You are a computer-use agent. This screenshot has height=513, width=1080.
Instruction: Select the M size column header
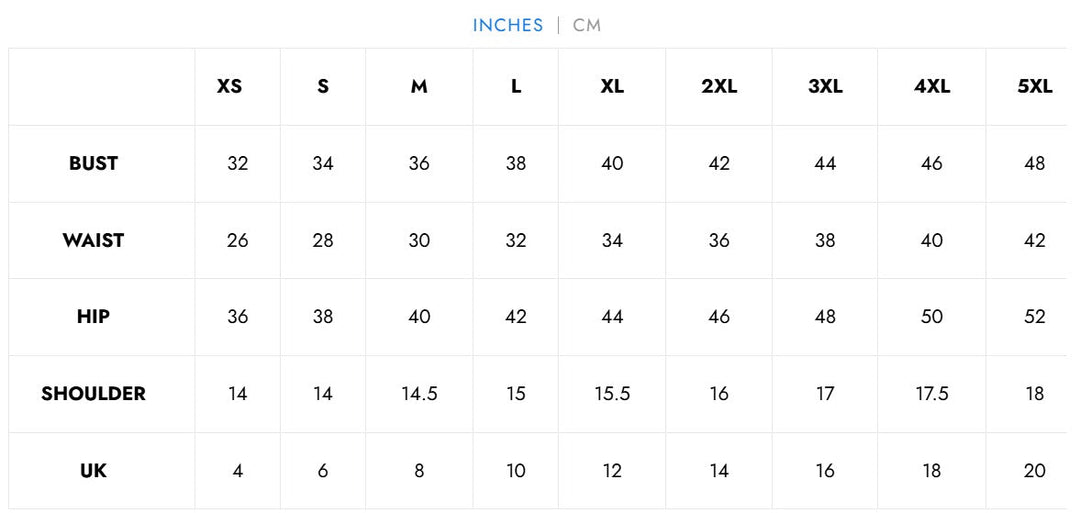[419, 87]
